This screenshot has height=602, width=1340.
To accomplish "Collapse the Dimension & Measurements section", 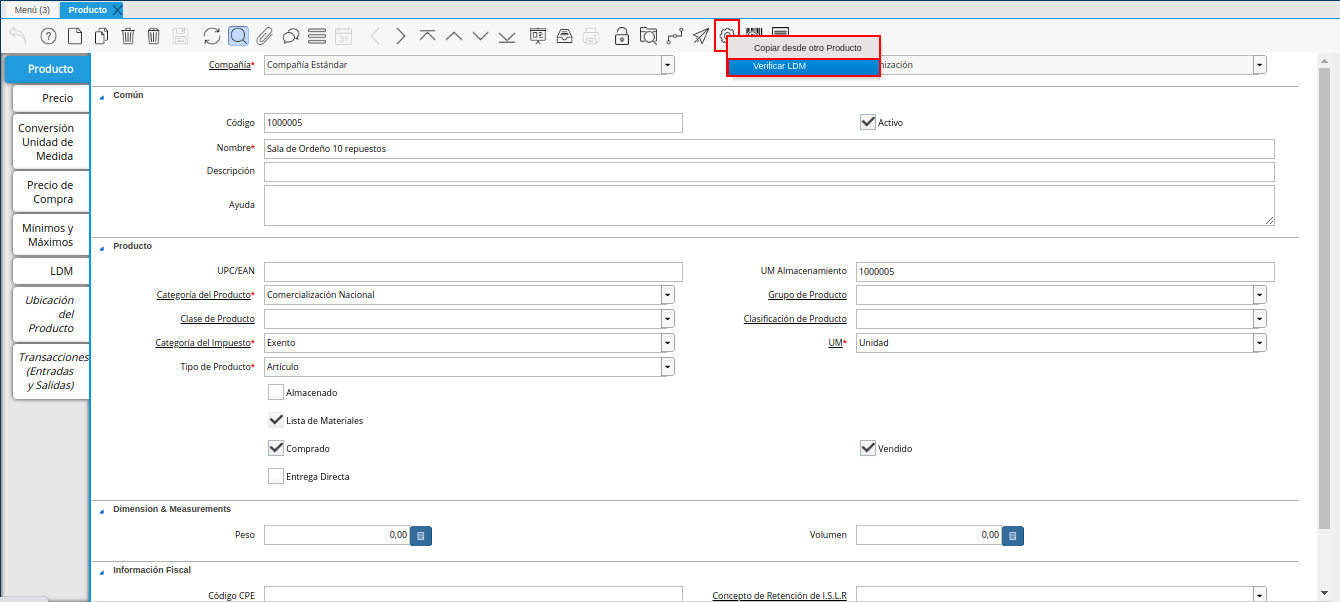I will (102, 510).
